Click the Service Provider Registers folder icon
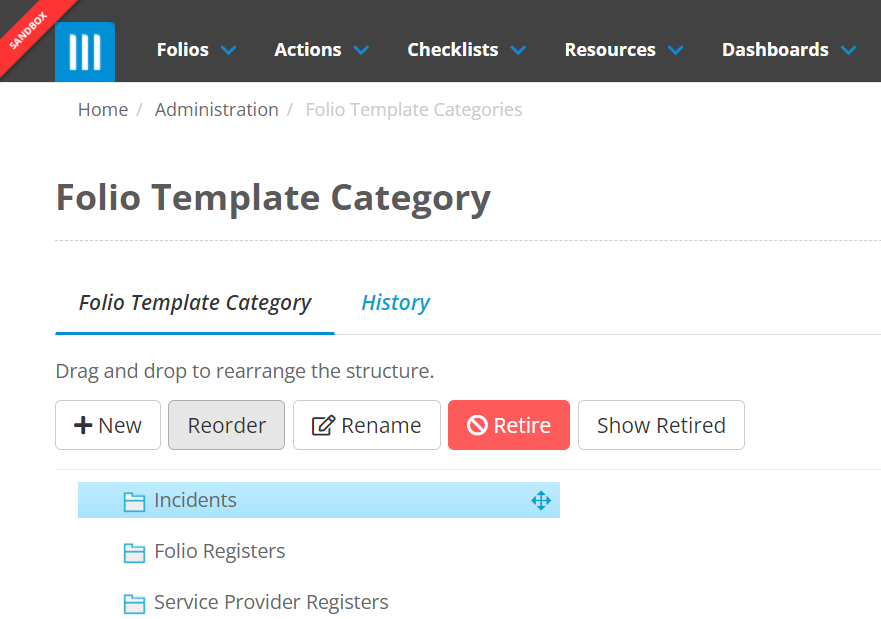The height and width of the screenshot is (619, 881). (134, 603)
